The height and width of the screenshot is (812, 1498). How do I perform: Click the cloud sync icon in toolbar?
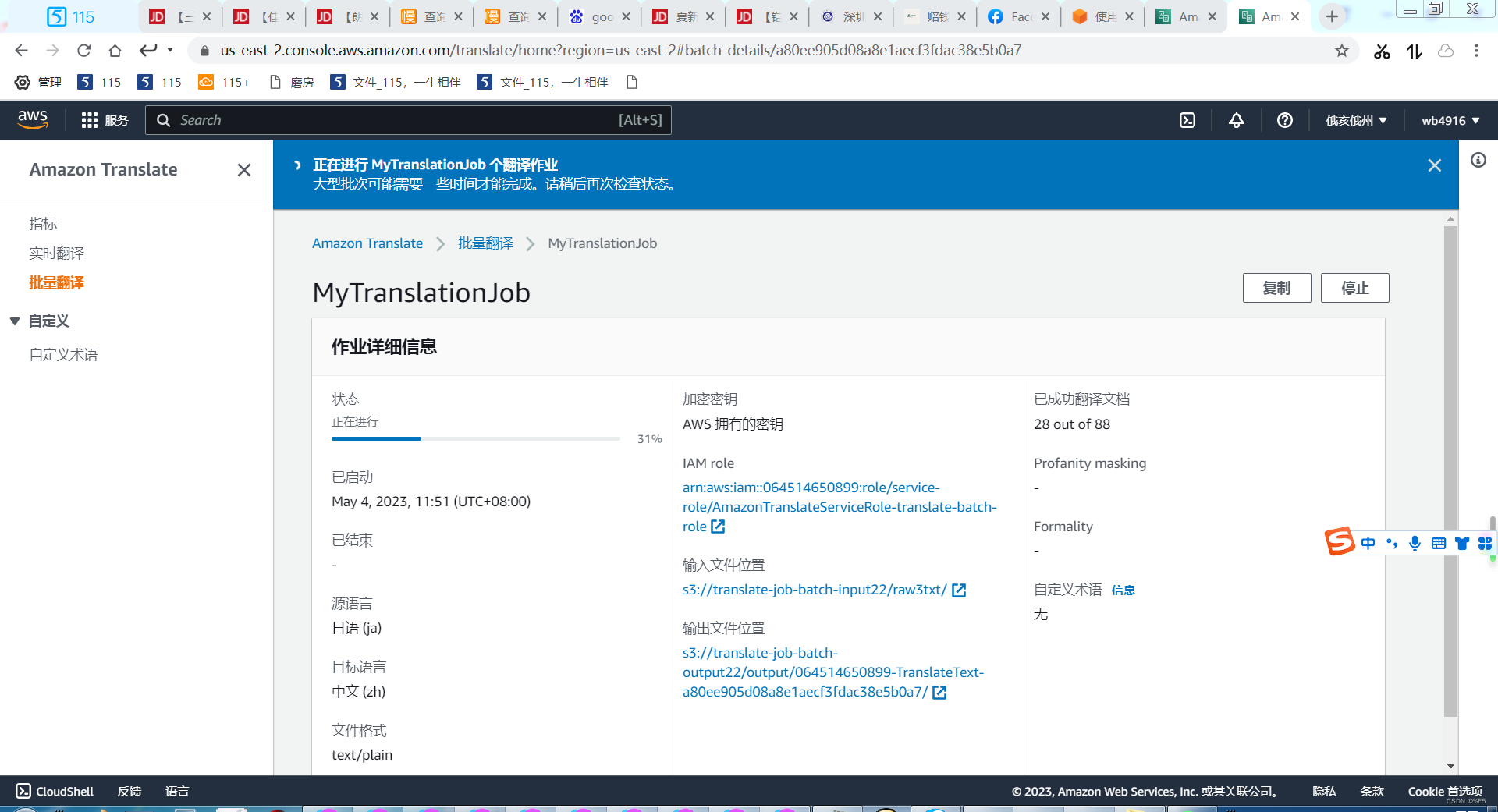pyautogui.click(x=1446, y=51)
